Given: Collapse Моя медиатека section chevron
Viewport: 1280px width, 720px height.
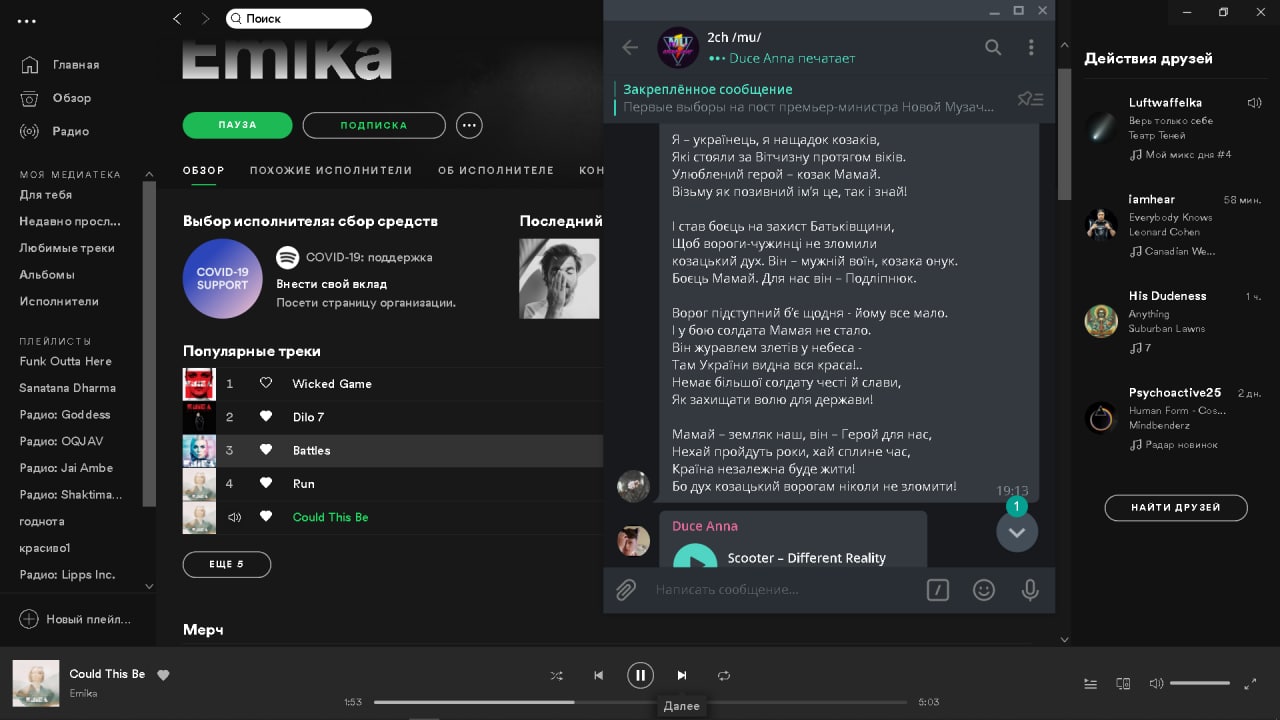Looking at the screenshot, I should (149, 174).
